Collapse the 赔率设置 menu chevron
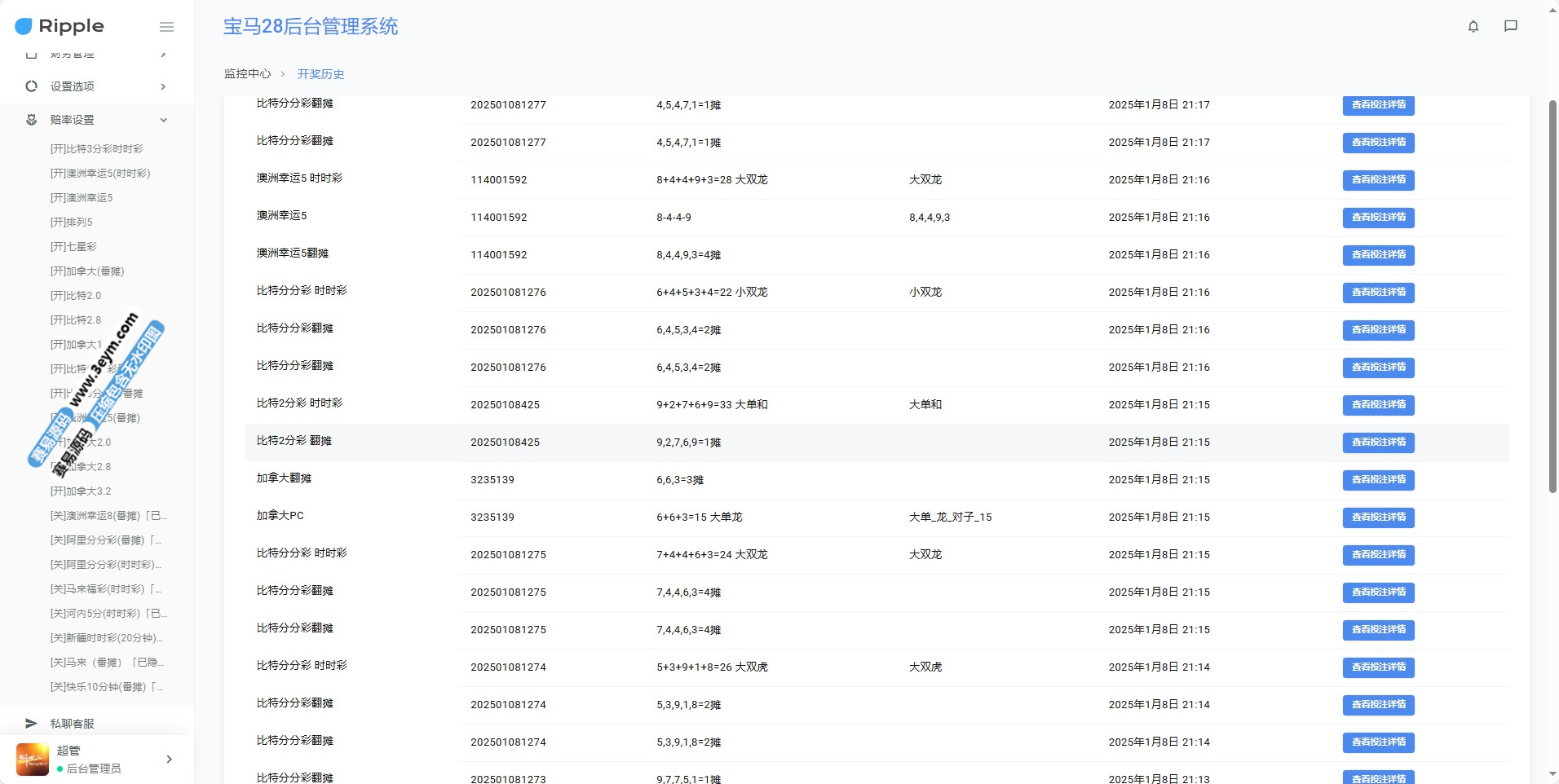1559x784 pixels. click(x=163, y=120)
